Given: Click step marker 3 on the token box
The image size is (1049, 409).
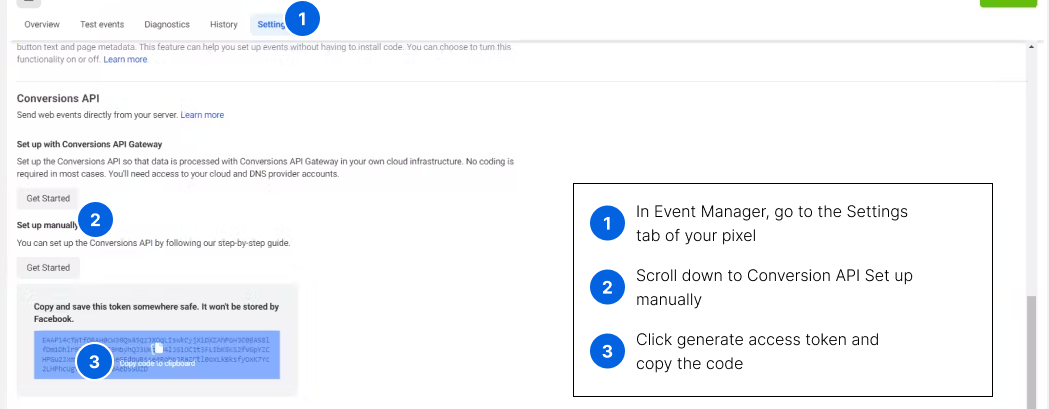Looking at the screenshot, I should (x=94, y=362).
